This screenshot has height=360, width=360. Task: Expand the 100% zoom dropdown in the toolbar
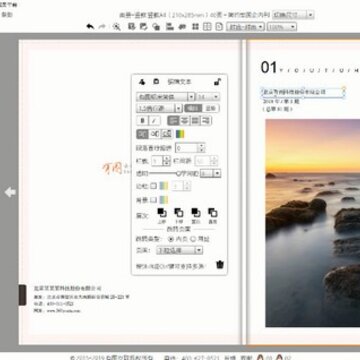coord(282,27)
